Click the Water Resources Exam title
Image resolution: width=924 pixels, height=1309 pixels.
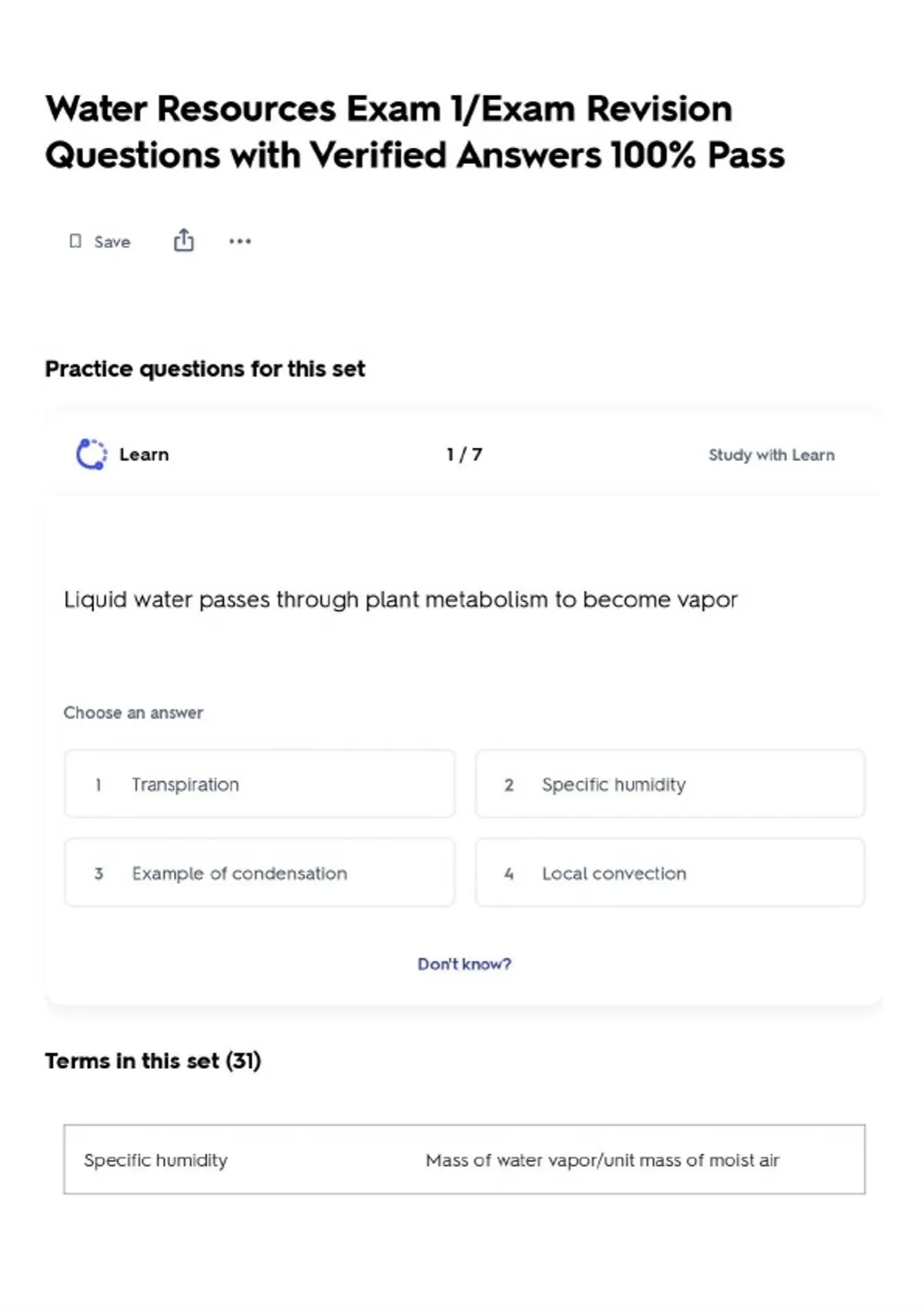tap(415, 132)
